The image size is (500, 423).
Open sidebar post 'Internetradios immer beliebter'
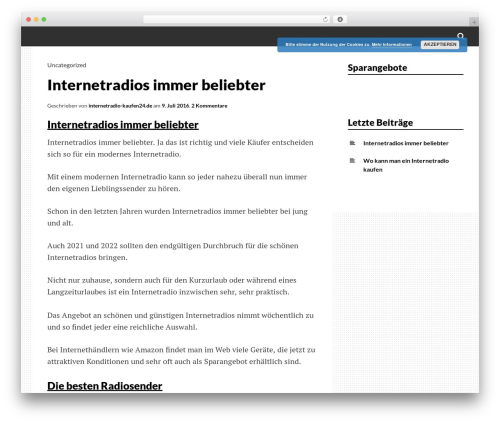[x=406, y=143]
